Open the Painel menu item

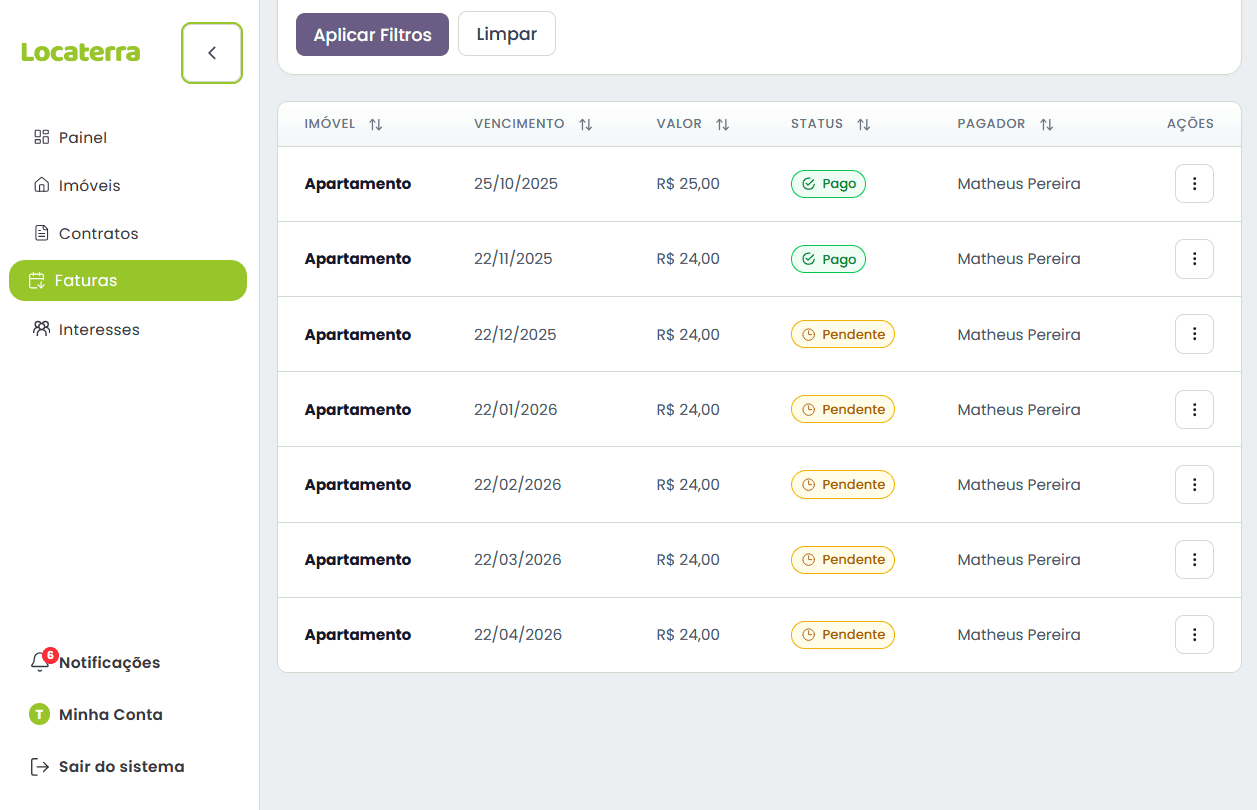(x=82, y=138)
